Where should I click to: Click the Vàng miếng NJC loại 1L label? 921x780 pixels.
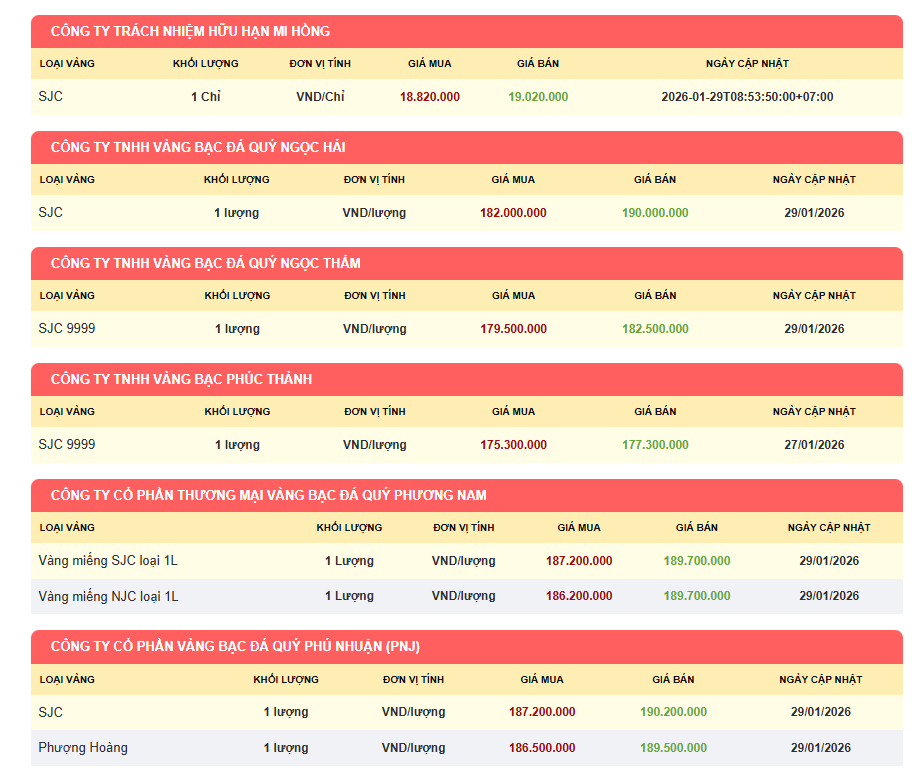click(108, 596)
